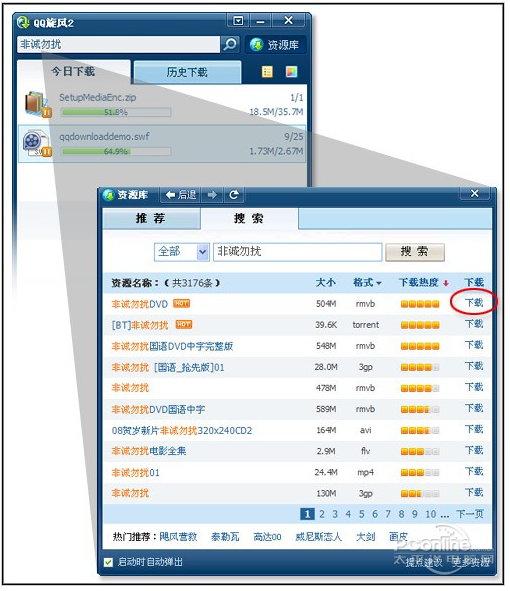Switch to the 今日下载 tab
The image size is (510, 591).
[x=73, y=71]
